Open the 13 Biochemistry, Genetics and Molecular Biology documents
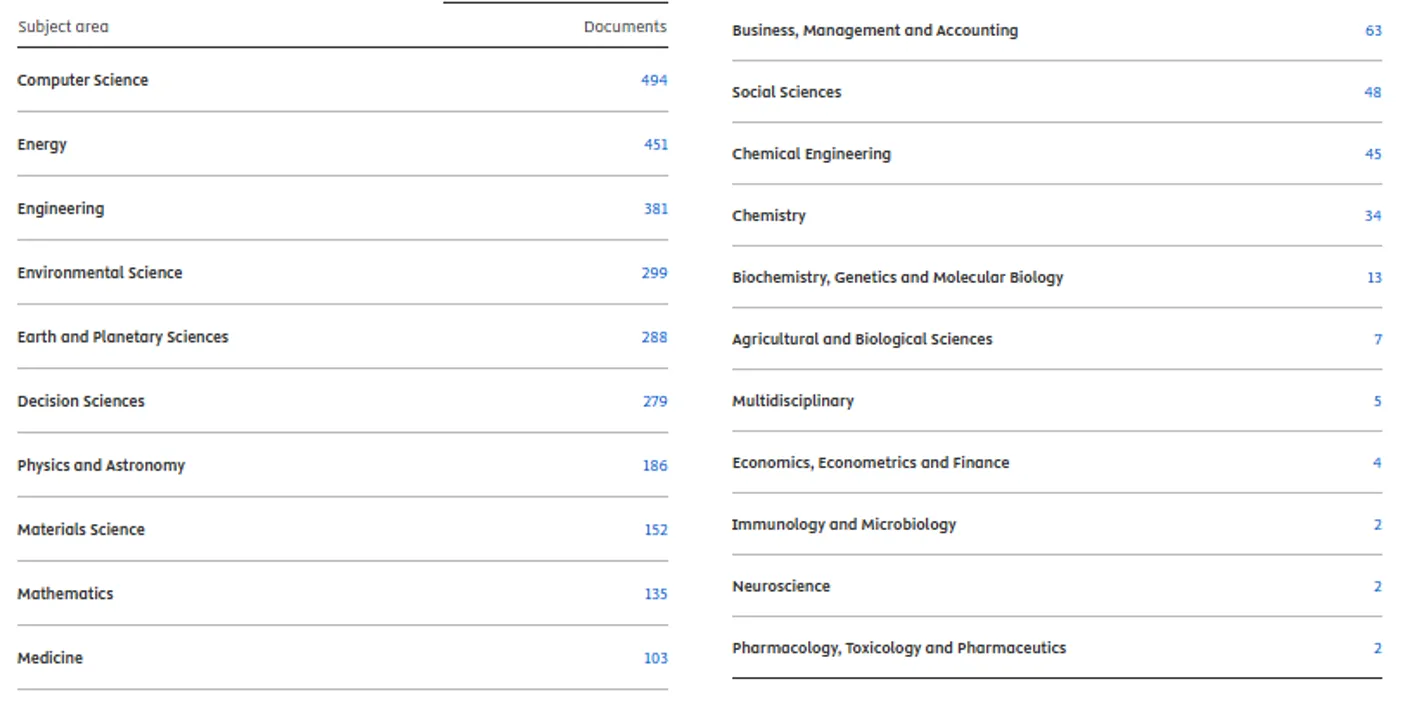The height and width of the screenshot is (703, 1410). tap(1374, 278)
